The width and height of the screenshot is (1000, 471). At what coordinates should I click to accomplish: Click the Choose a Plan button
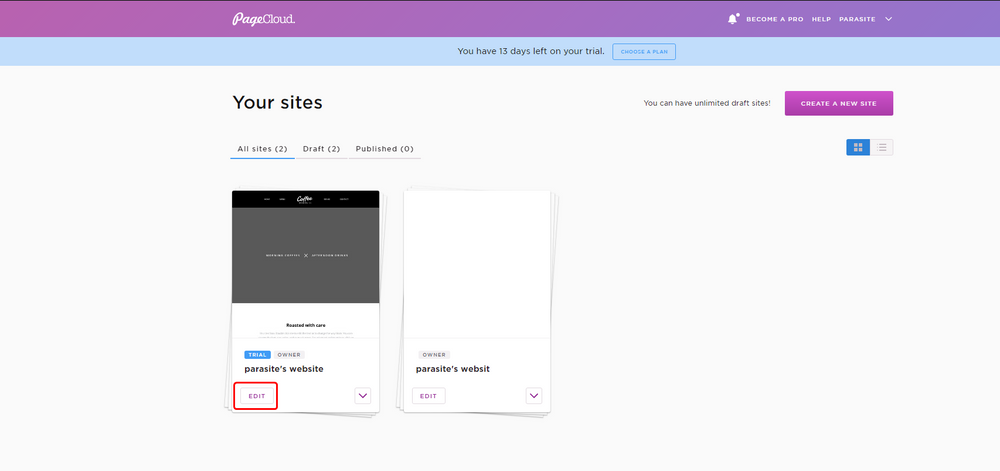[x=643, y=52]
